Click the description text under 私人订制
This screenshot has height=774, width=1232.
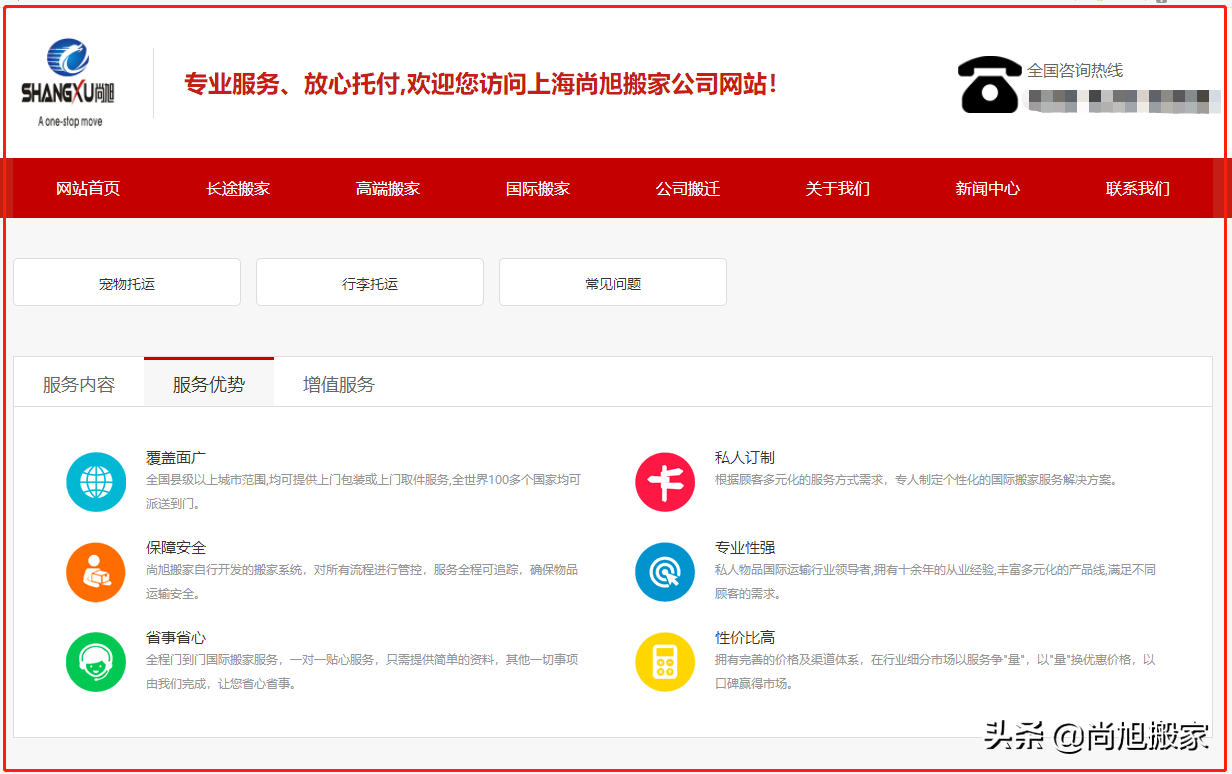916,480
